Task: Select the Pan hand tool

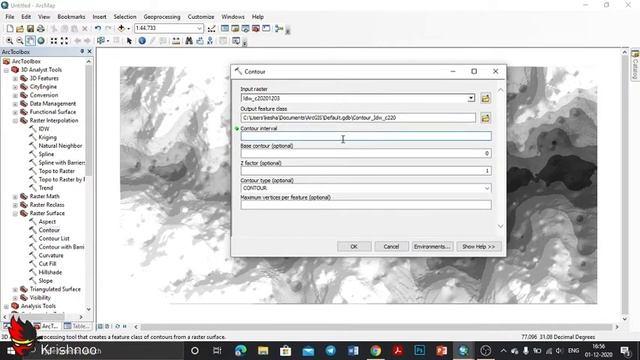Action: (30, 41)
